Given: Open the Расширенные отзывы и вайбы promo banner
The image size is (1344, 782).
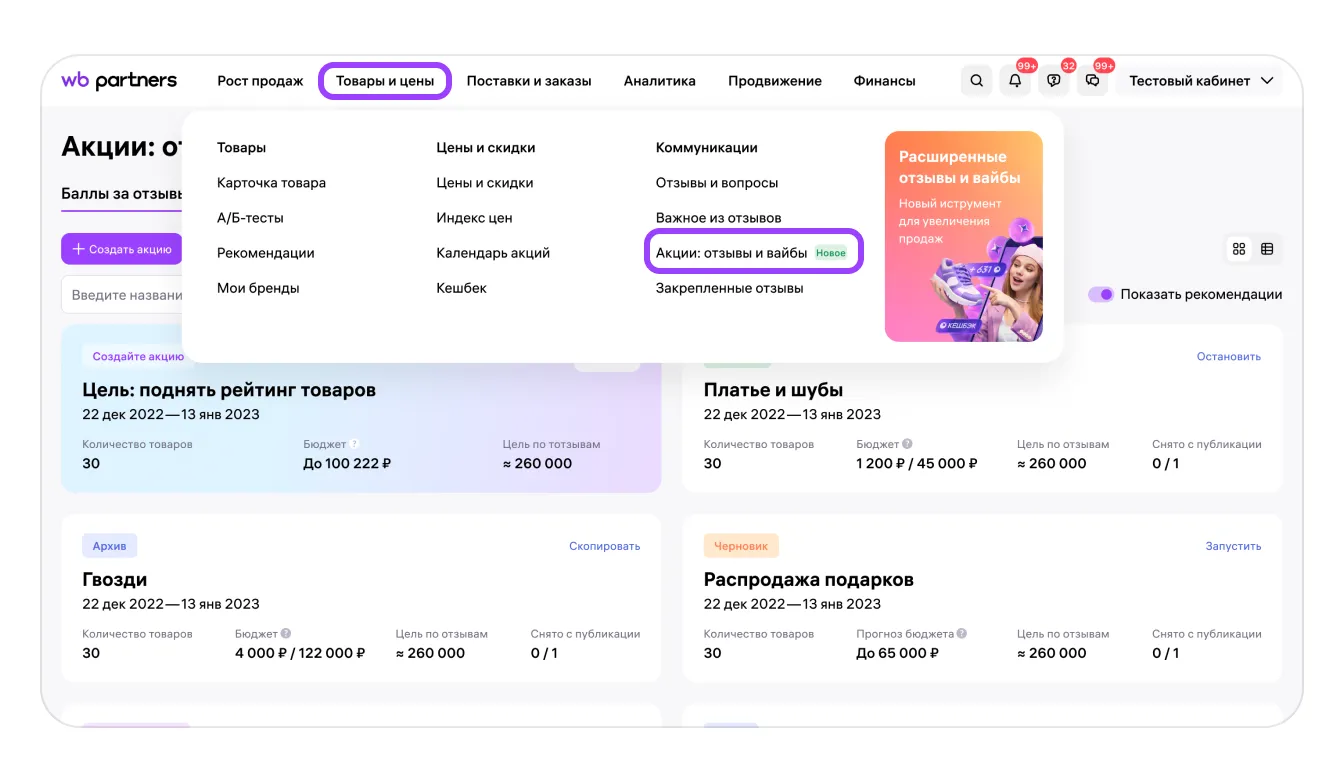Looking at the screenshot, I should pyautogui.click(x=964, y=237).
